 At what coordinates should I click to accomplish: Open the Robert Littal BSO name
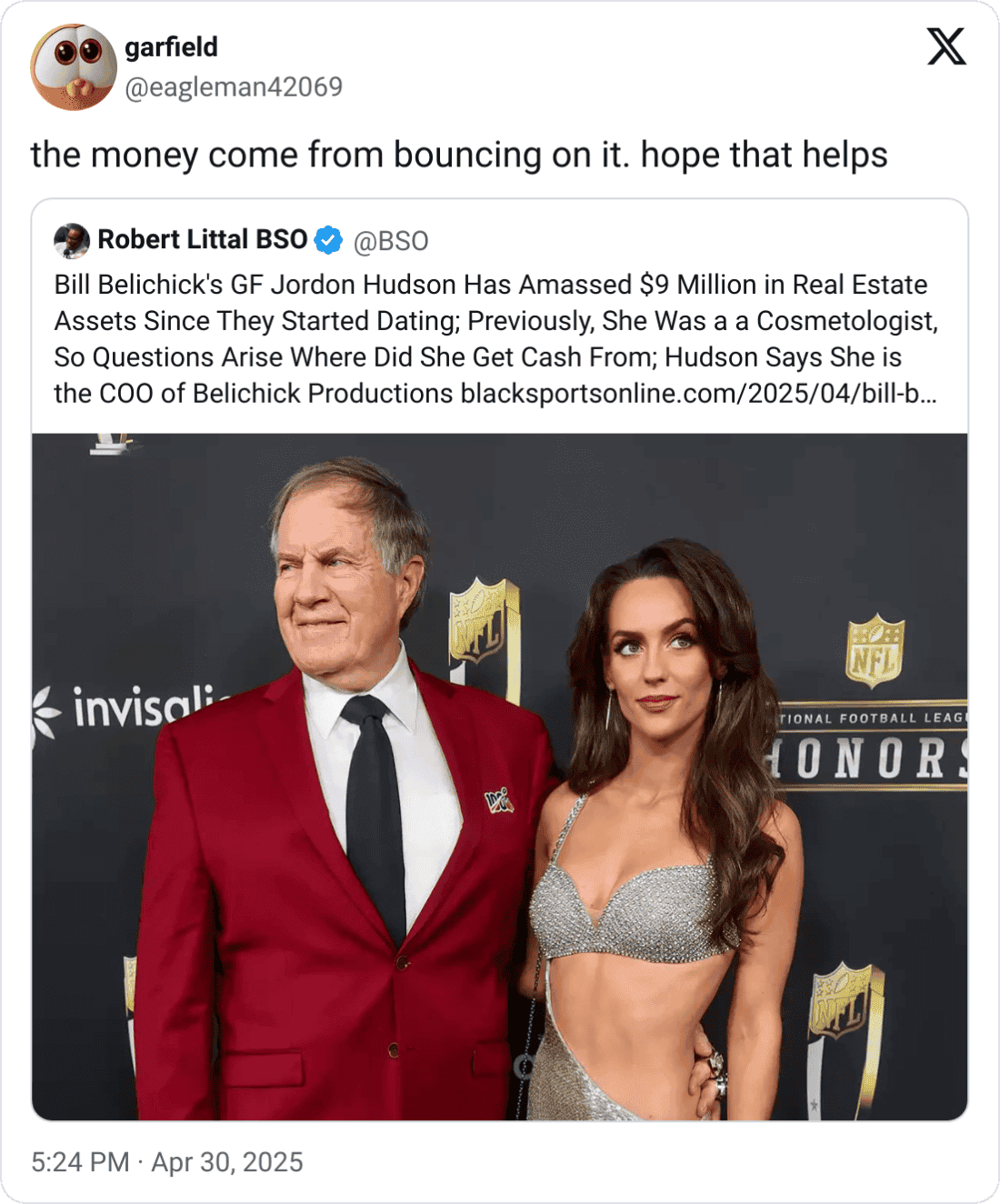coord(203,239)
